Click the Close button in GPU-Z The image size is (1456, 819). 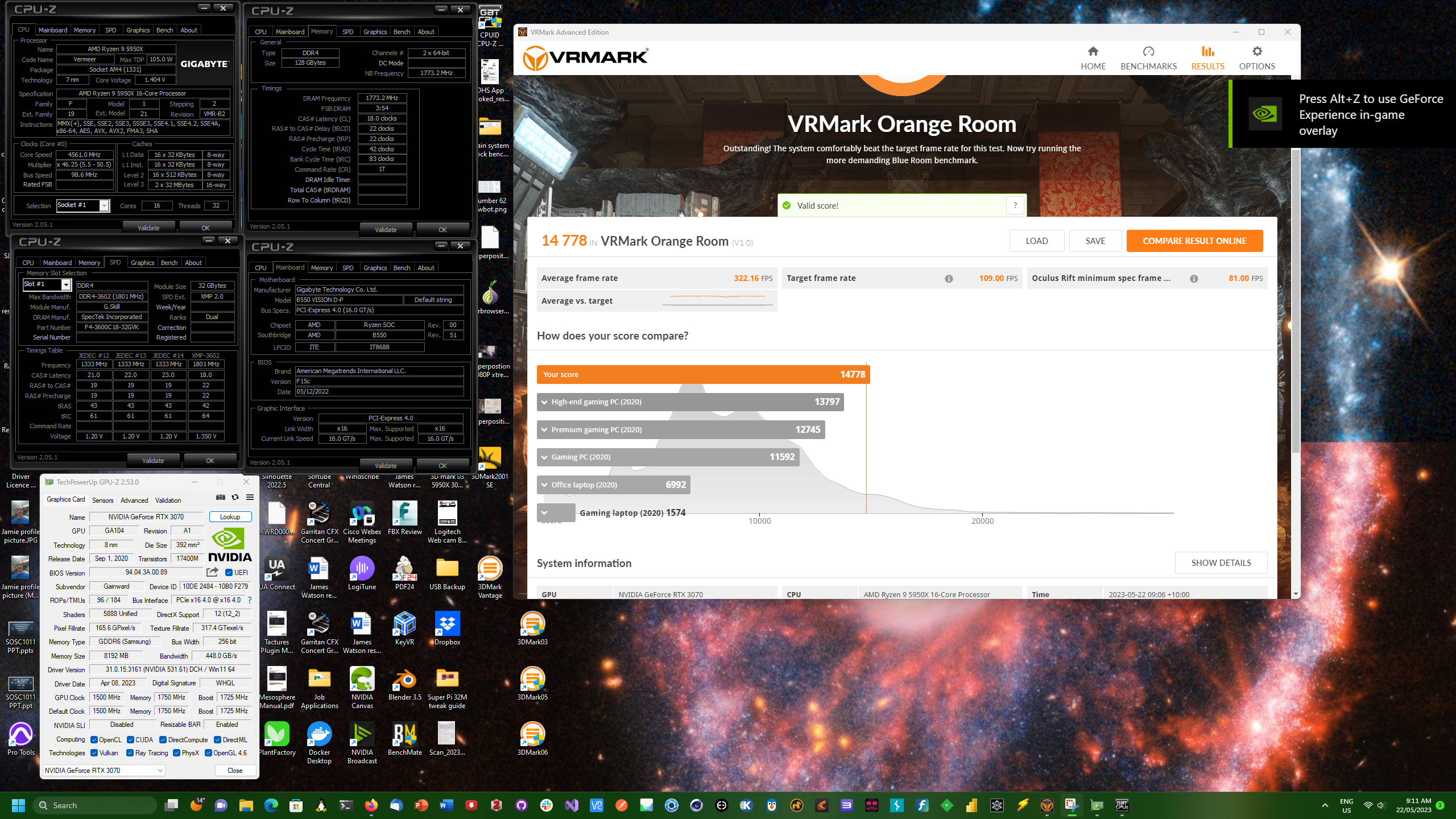pyautogui.click(x=235, y=770)
